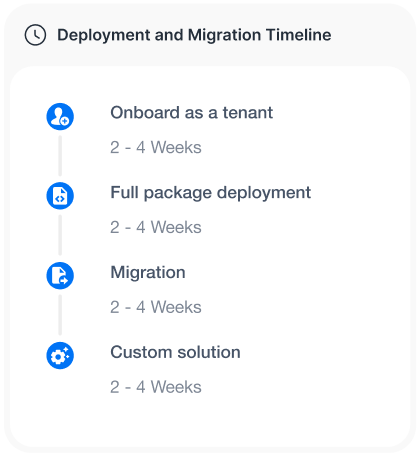
Task: Click the 2 - 4 Weeks under Custom solution
Action: click(x=156, y=387)
